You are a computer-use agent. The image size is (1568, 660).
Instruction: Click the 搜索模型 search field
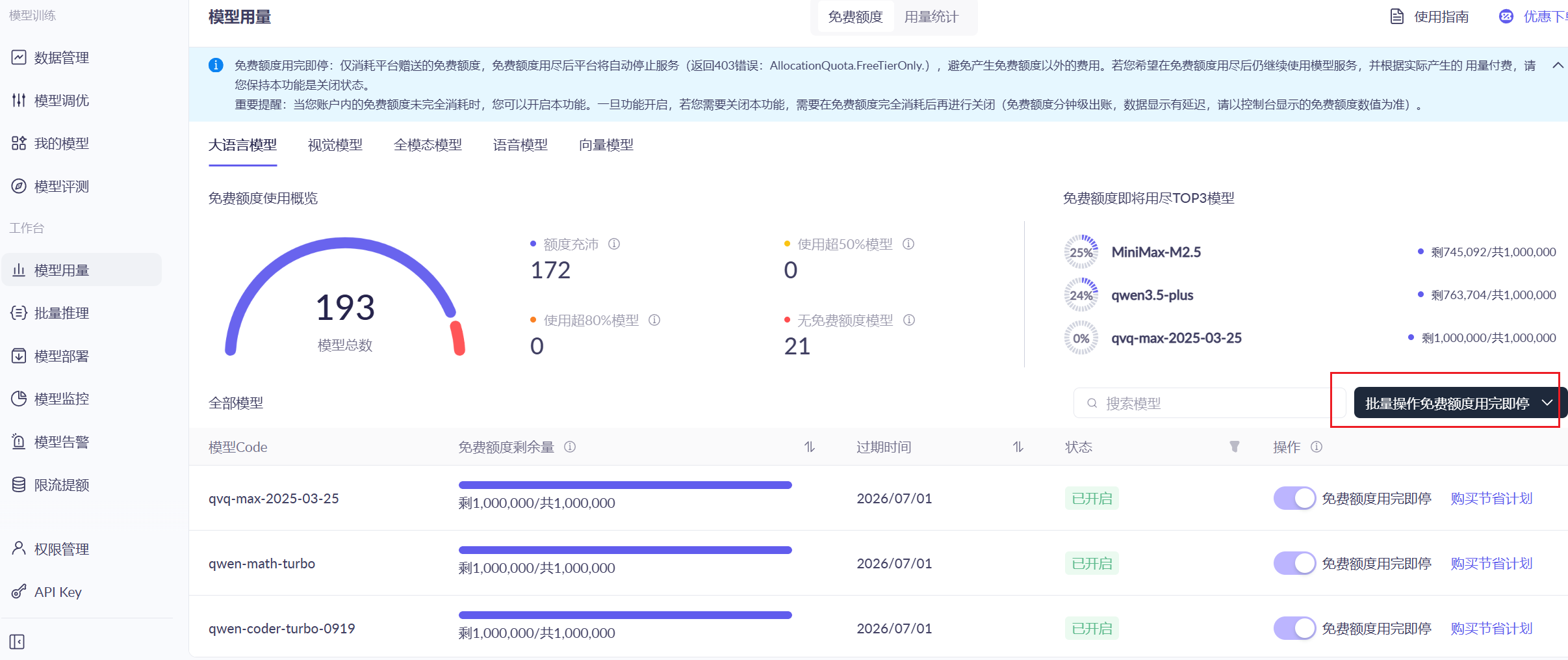[x=1209, y=403]
